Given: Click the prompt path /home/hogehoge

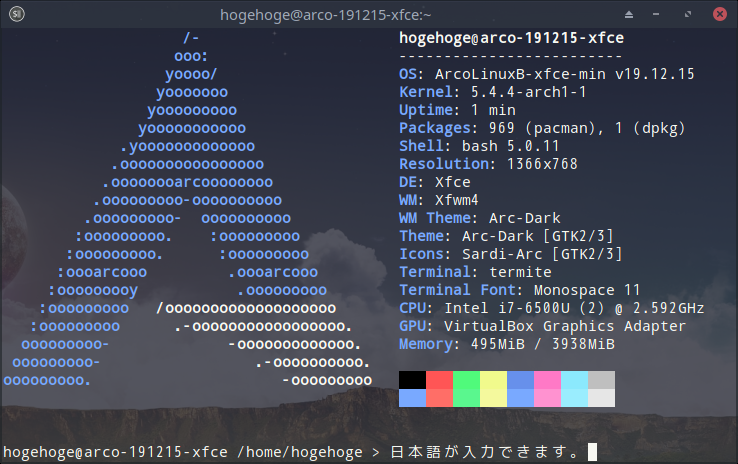Looking at the screenshot, I should tap(300, 452).
